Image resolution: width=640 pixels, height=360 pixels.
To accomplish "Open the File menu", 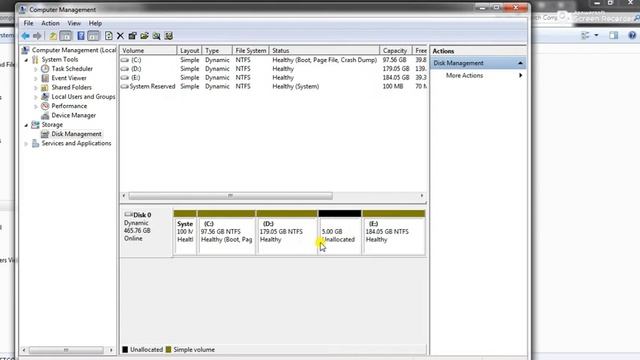I will [28, 23].
